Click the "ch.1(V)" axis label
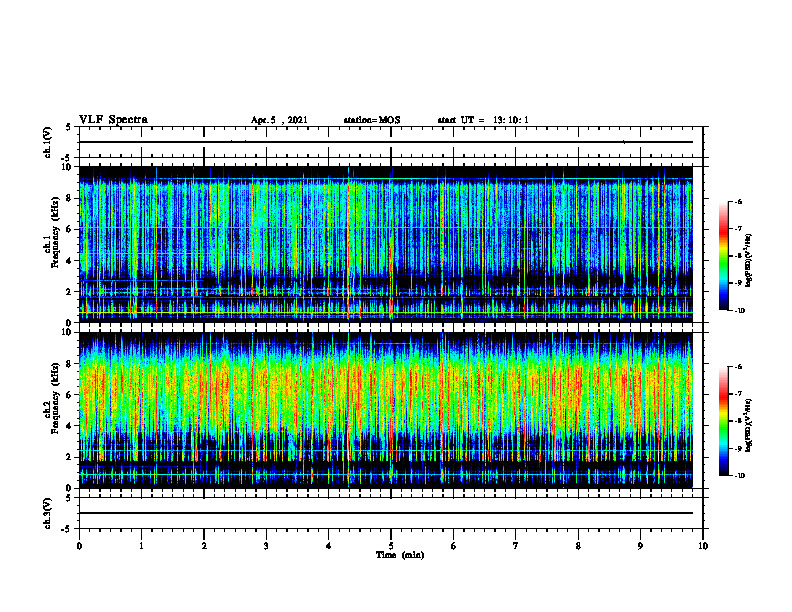This screenshot has width=792, height=612. 48,142
